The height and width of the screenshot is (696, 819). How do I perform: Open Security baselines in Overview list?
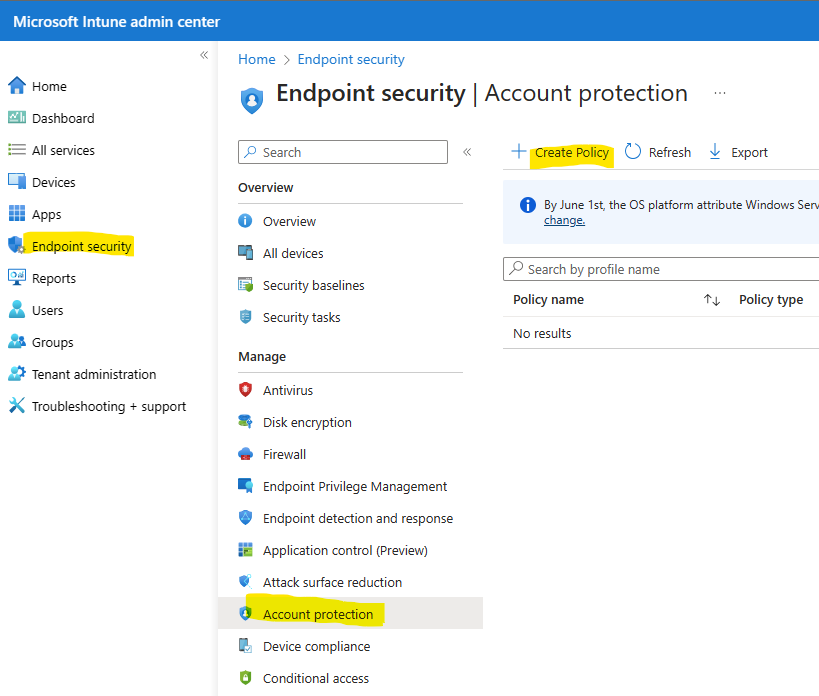[x=313, y=286]
